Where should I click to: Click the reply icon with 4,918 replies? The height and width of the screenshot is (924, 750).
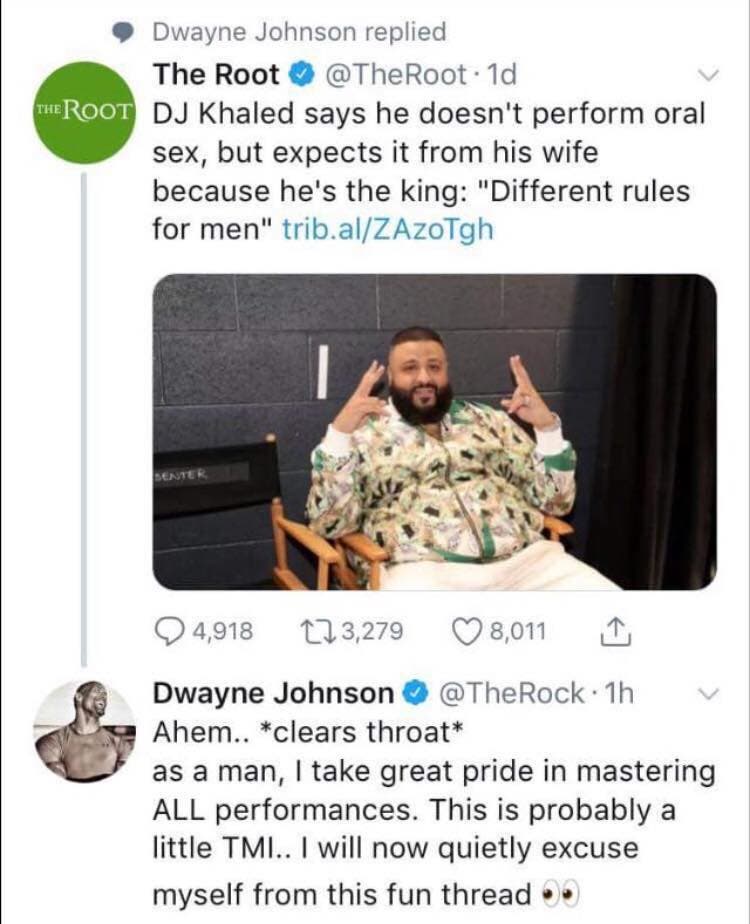(x=169, y=631)
